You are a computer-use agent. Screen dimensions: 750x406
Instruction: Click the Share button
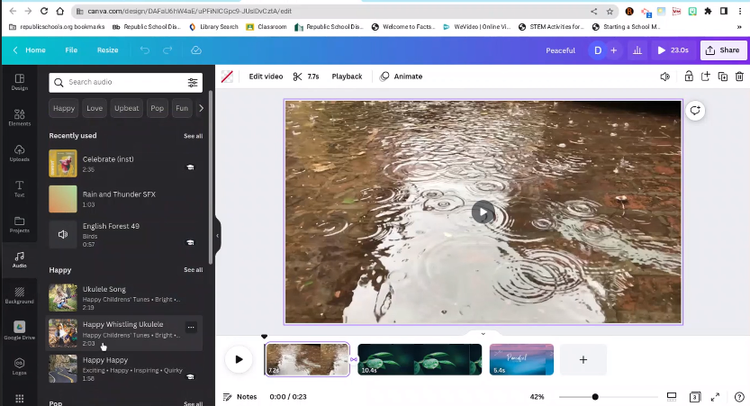723,50
